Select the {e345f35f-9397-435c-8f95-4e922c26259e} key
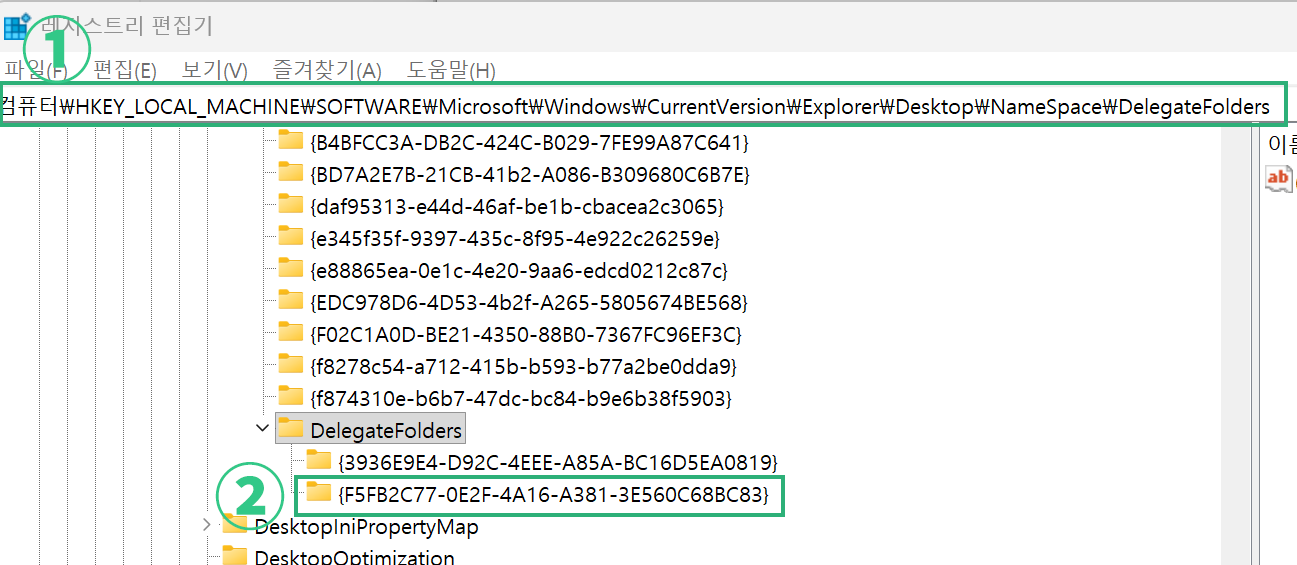Screen dimensions: 1297x565 tap(515, 238)
